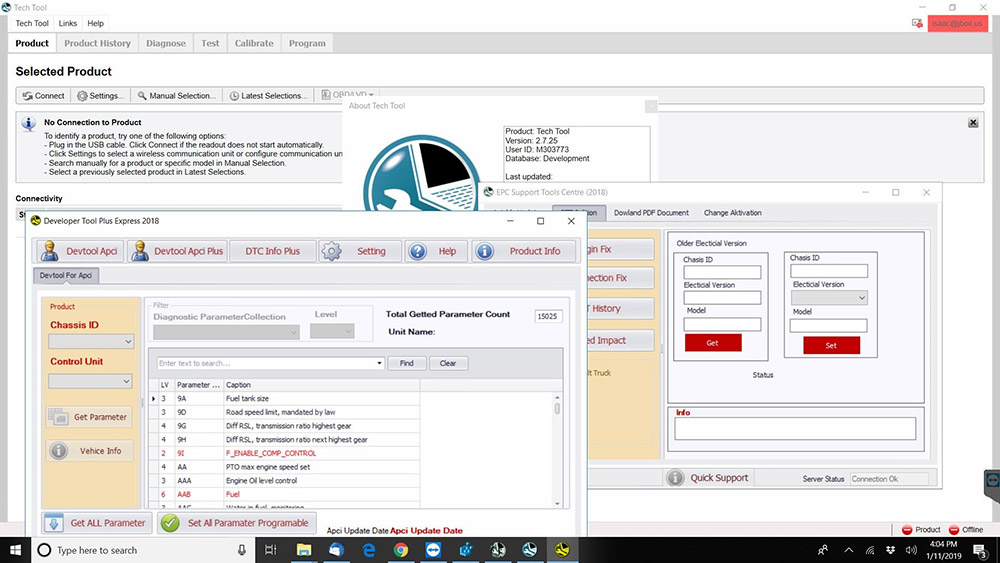Viewport: 1000px width, 563px height.
Task: Click the Find button
Action: pyautogui.click(x=406, y=363)
